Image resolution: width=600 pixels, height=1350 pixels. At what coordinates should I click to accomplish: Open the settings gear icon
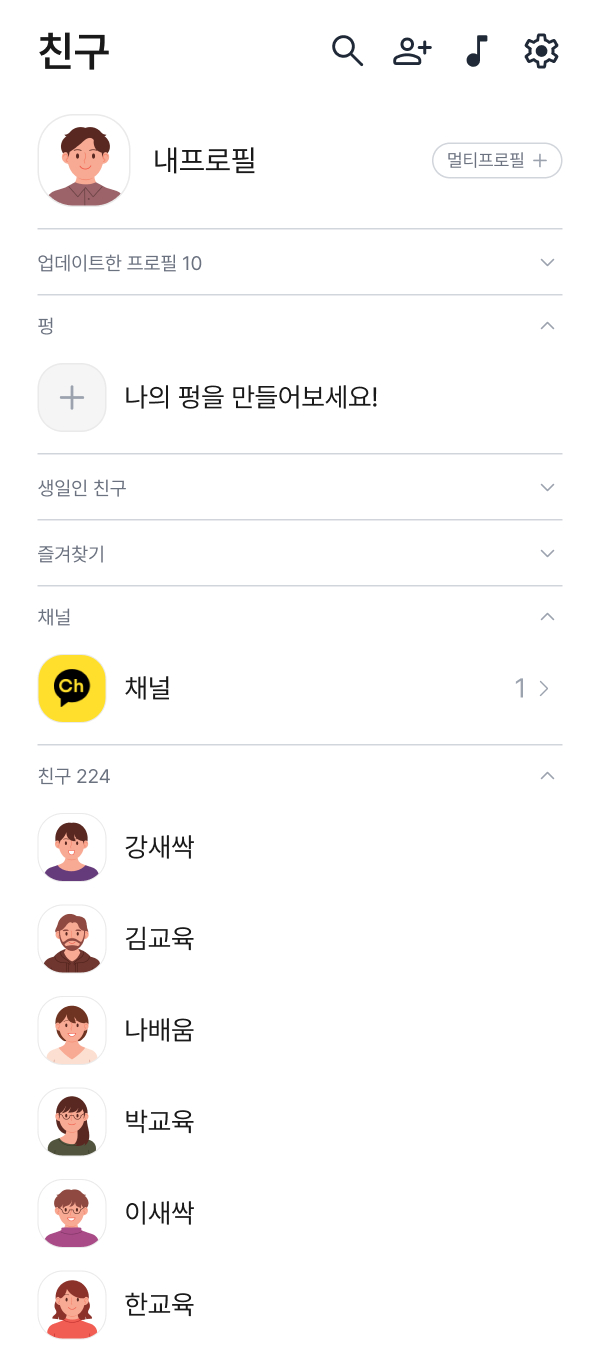[x=540, y=51]
